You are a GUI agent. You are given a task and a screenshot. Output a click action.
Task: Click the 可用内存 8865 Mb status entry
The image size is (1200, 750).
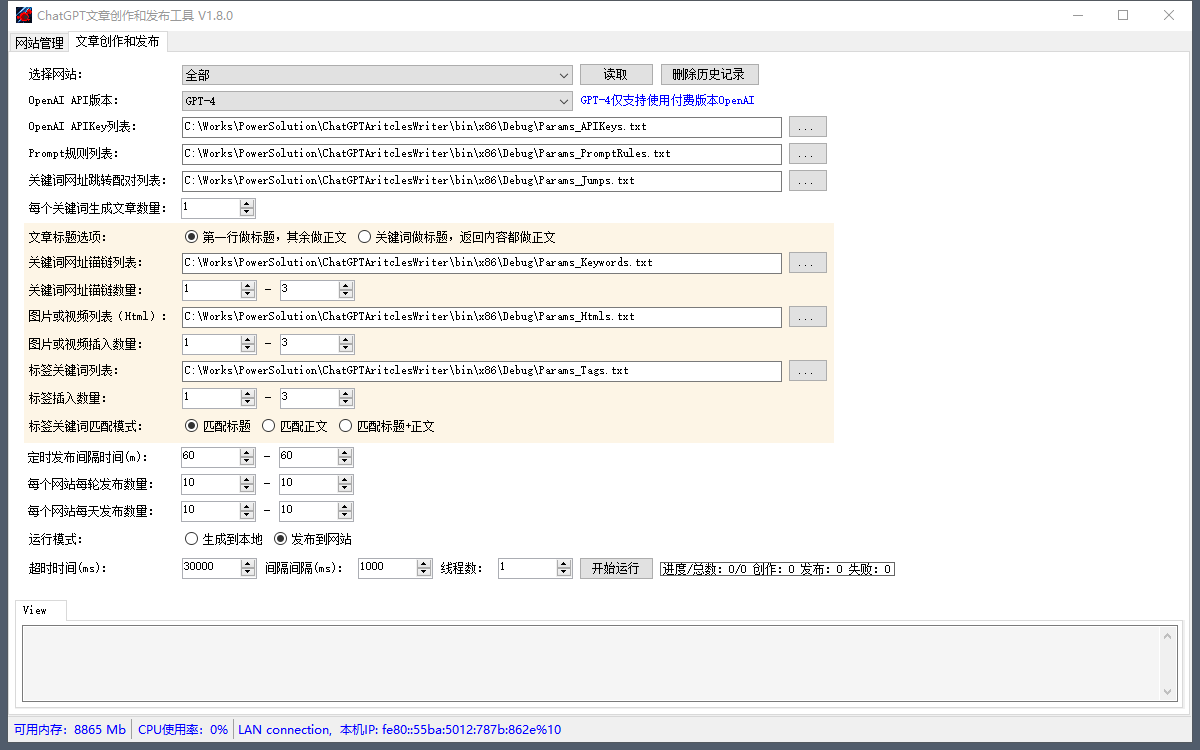pos(70,730)
